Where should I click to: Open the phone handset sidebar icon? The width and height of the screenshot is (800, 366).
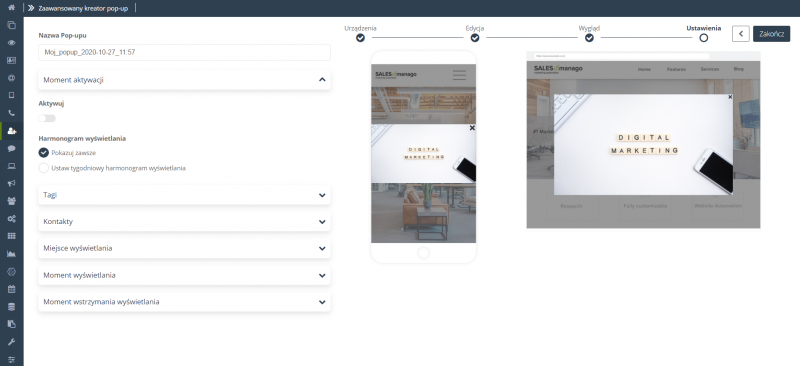point(12,113)
